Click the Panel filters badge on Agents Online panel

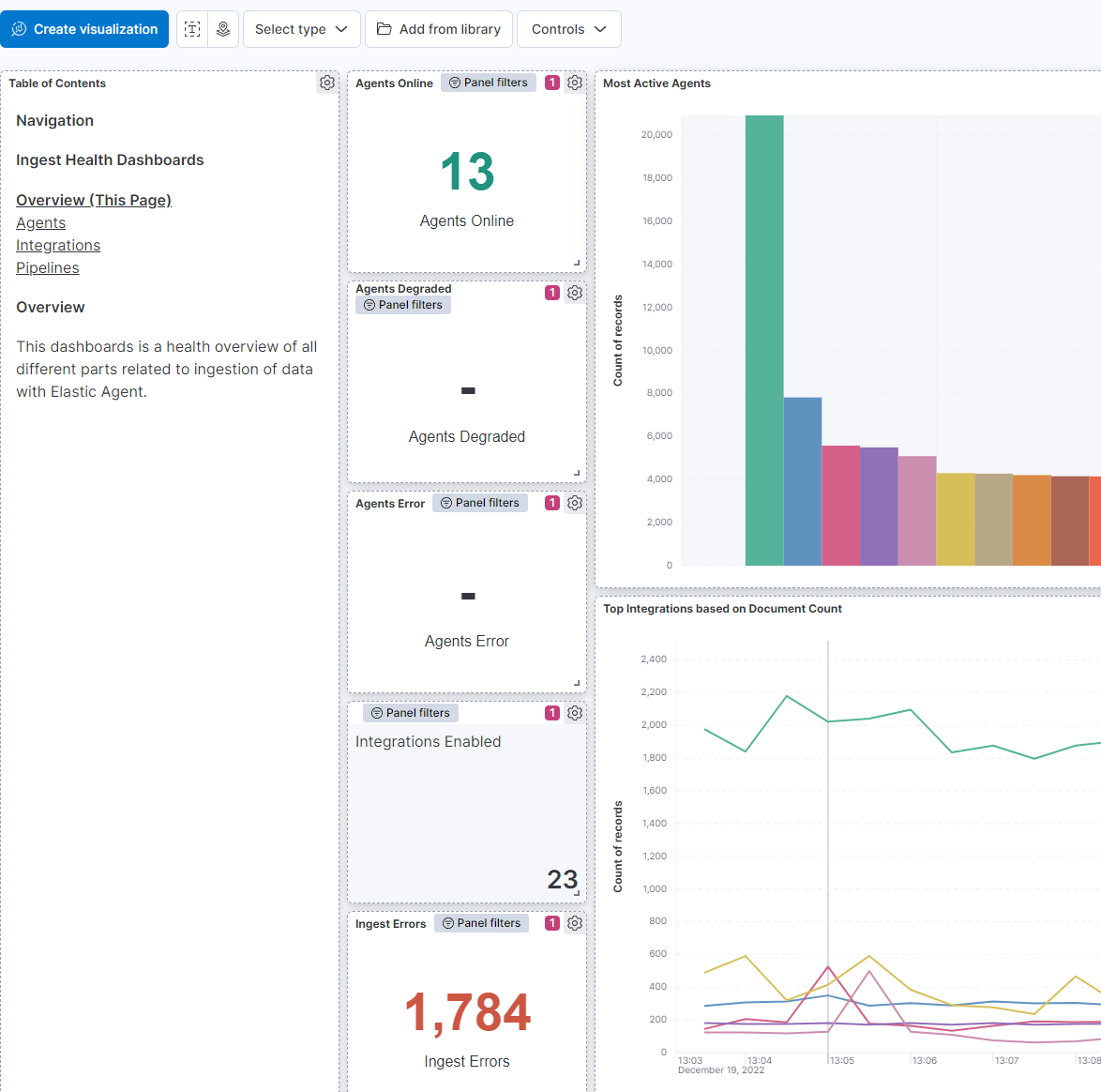(488, 82)
